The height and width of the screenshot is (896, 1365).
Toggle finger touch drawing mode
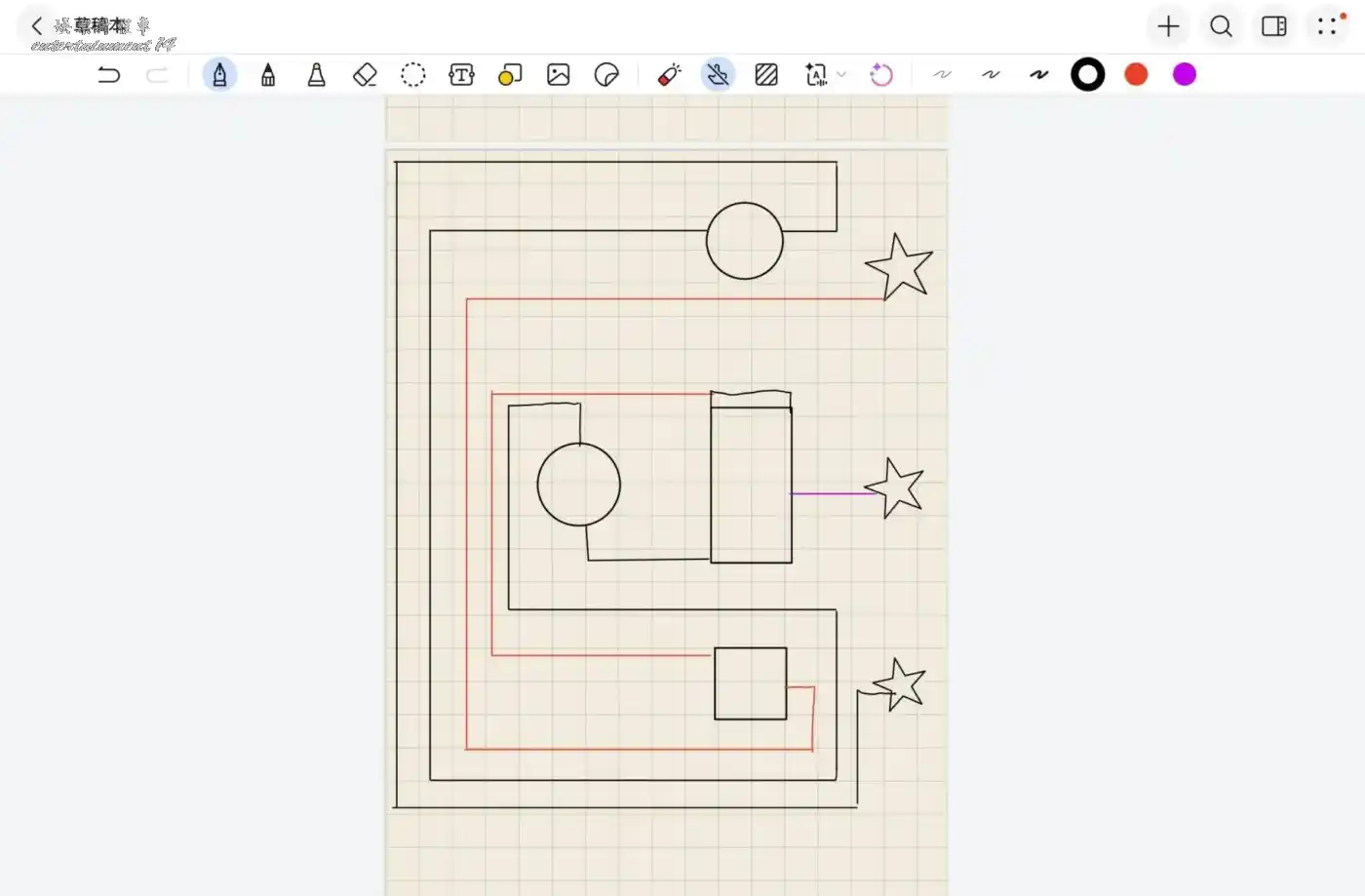(719, 75)
